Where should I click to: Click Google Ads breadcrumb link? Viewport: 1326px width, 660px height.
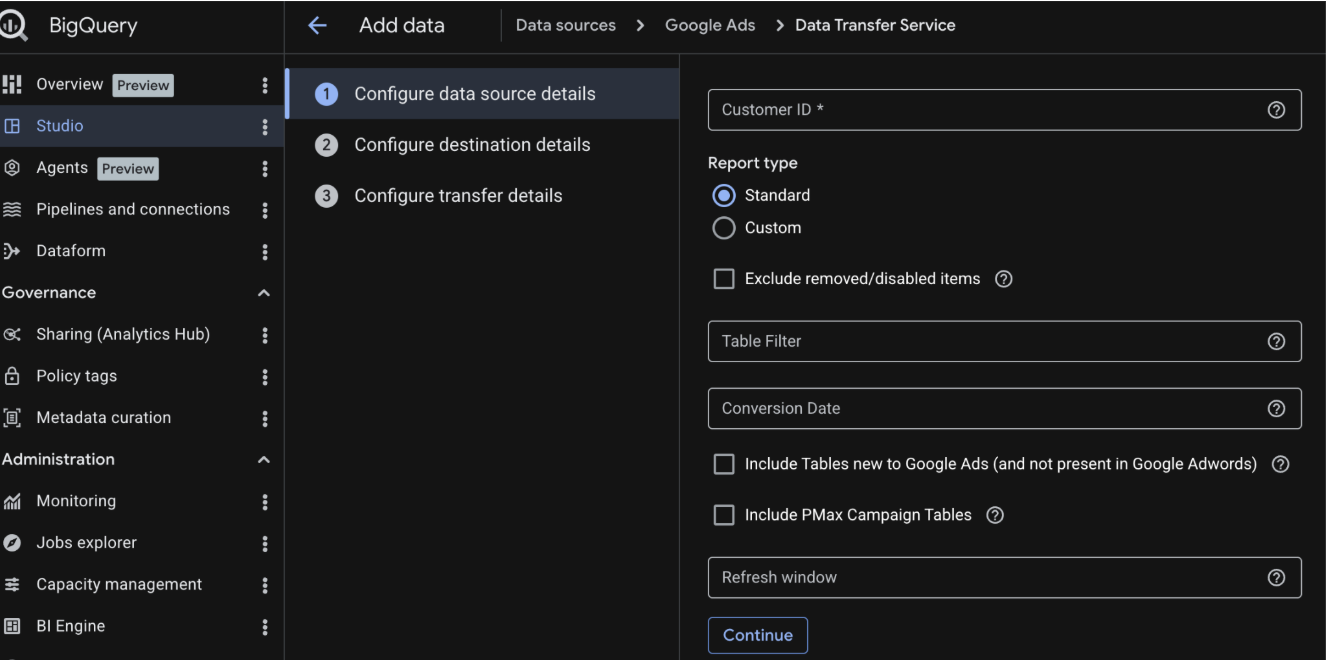(710, 26)
